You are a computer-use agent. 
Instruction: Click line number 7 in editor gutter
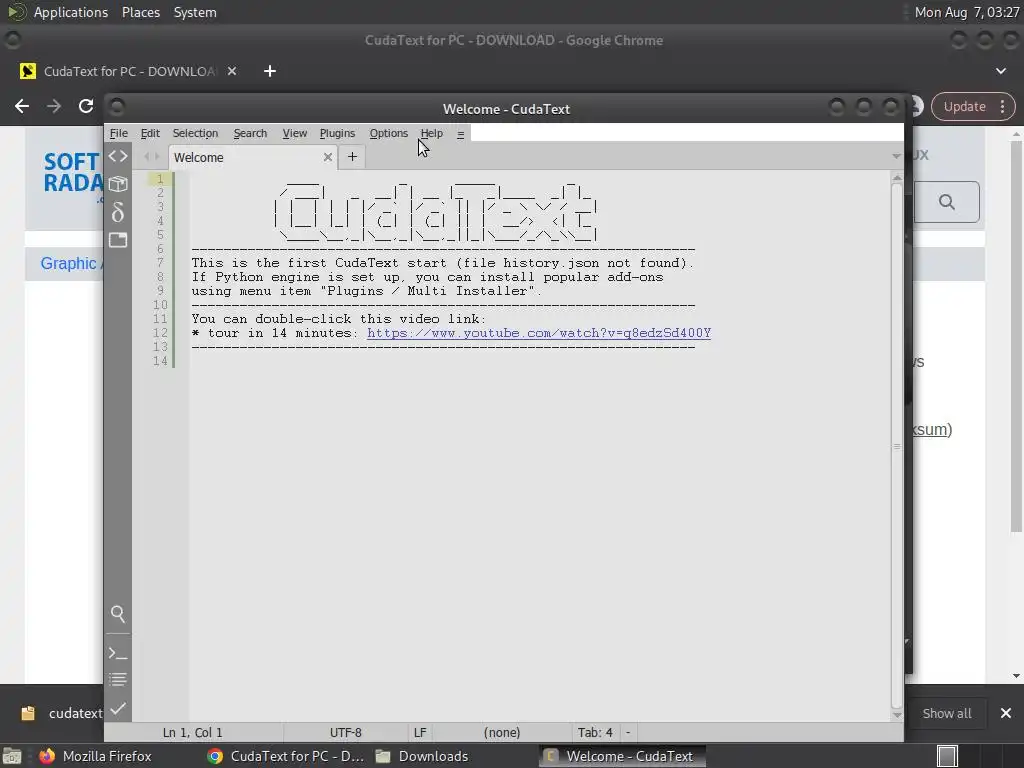pyautogui.click(x=160, y=263)
